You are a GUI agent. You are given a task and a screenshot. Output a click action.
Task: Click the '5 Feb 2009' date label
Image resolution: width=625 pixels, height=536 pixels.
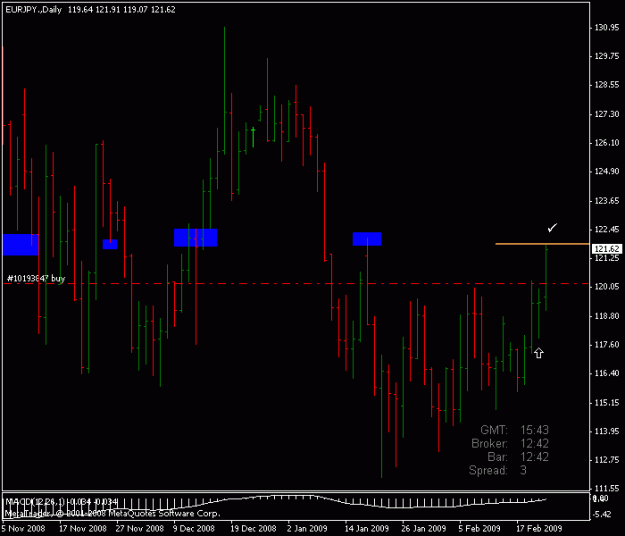(x=479, y=529)
